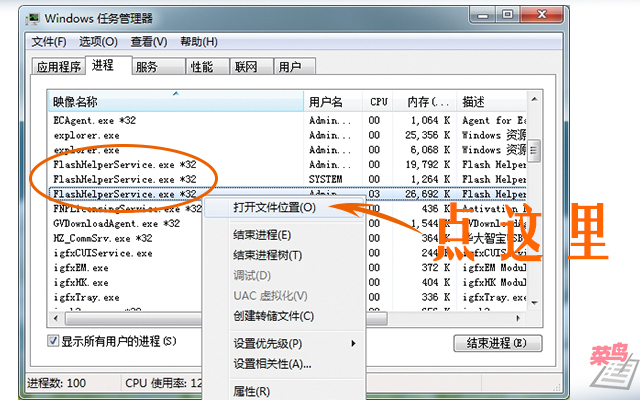640x400 pixels.
Task: Sort by the 描述 column header
Action: coord(492,102)
